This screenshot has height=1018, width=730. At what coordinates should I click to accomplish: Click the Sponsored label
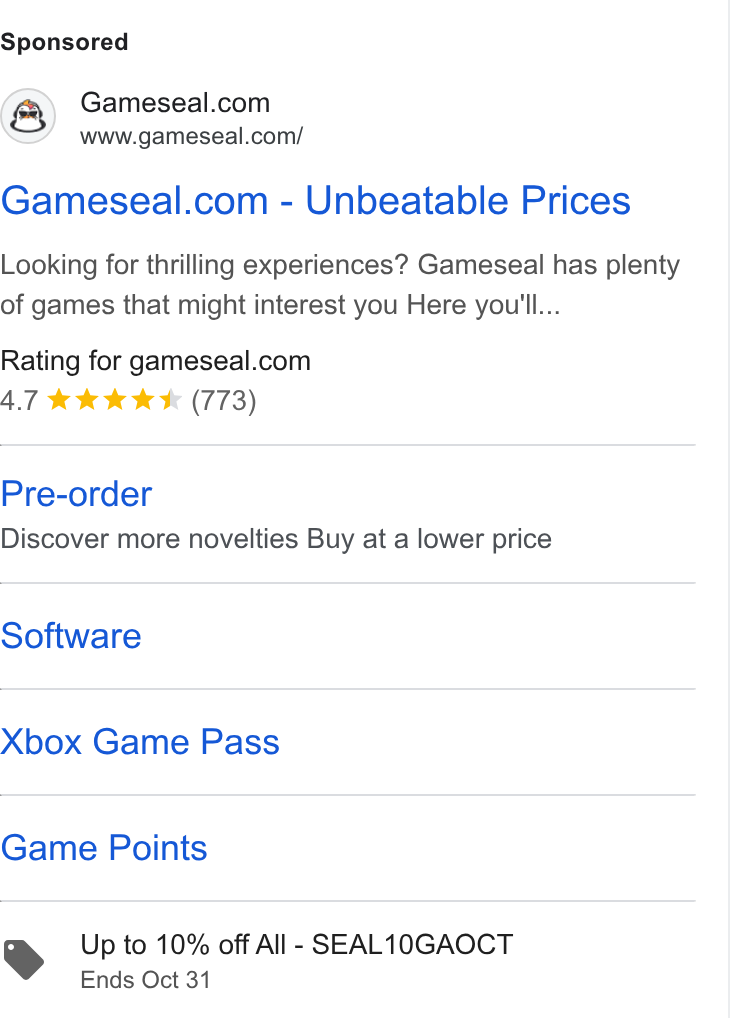tap(64, 42)
